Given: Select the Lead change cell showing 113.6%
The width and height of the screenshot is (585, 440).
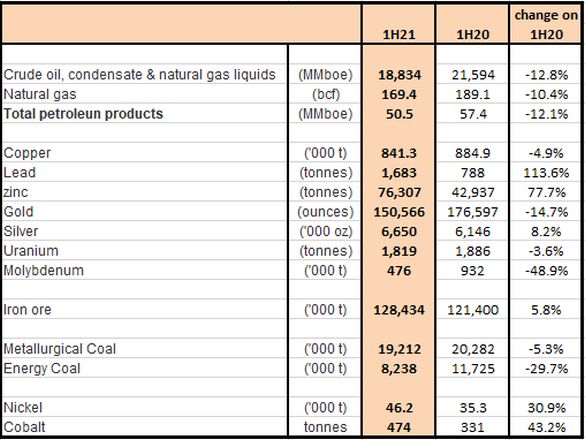Looking at the screenshot, I should (x=546, y=172).
